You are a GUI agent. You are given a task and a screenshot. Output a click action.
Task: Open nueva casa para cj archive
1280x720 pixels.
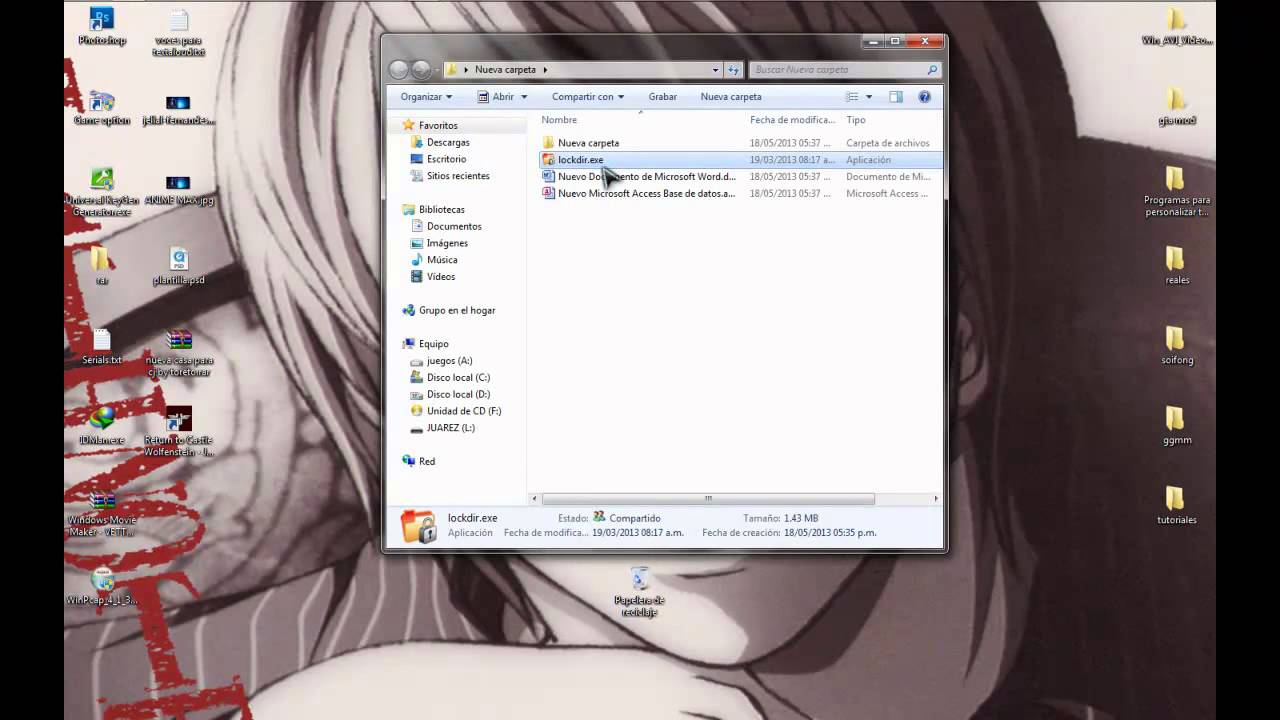pos(179,351)
